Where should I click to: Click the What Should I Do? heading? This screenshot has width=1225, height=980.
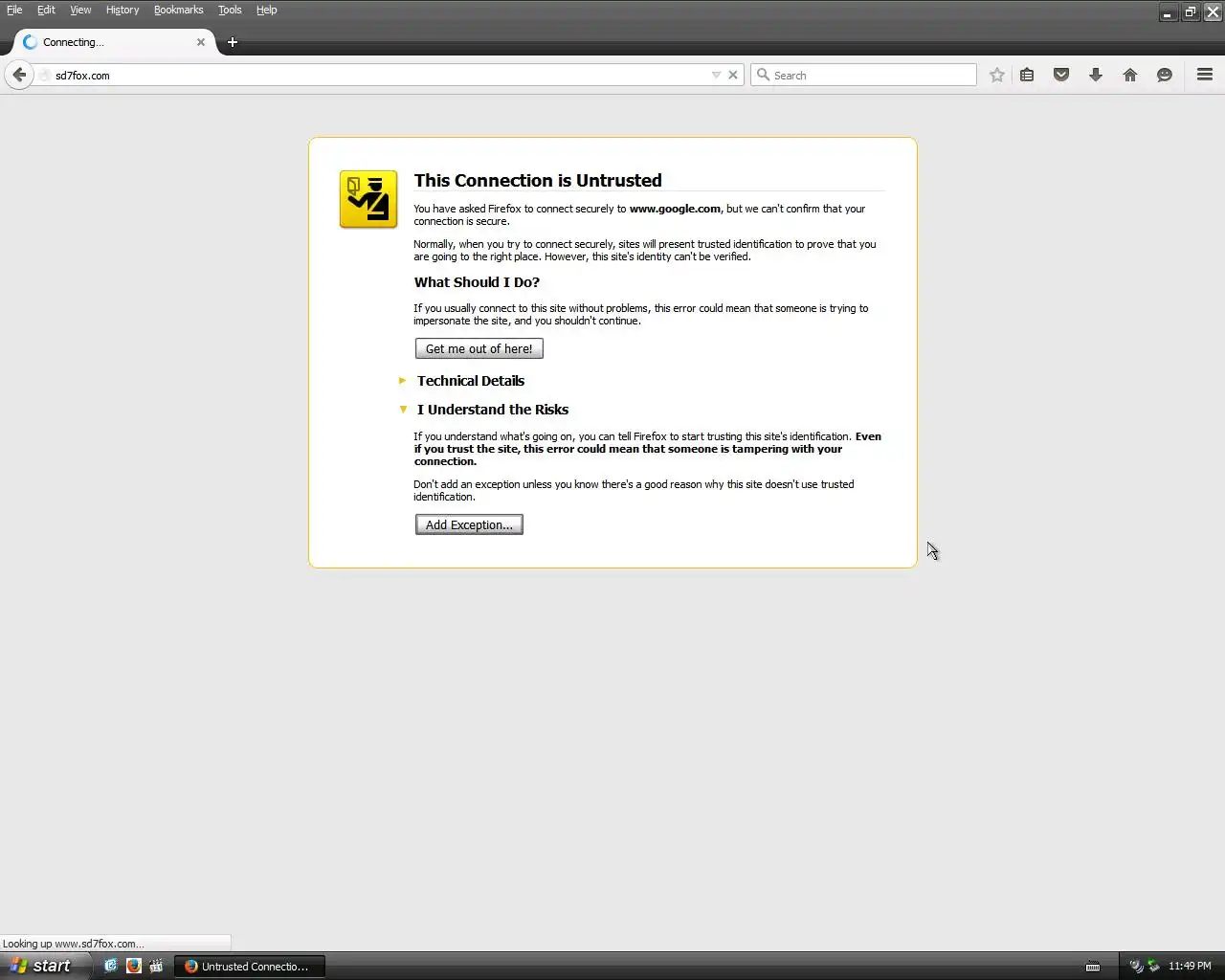point(477,282)
